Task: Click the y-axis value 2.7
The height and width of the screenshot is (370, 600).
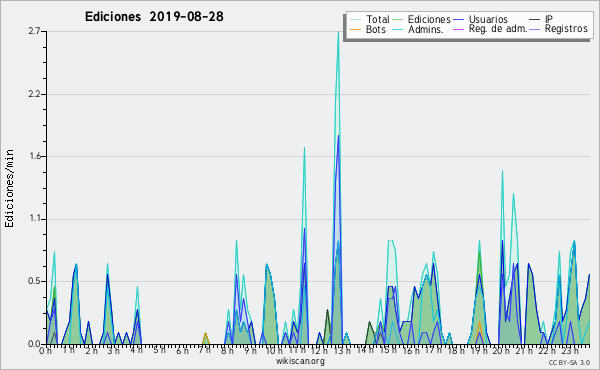Action: tap(34, 31)
